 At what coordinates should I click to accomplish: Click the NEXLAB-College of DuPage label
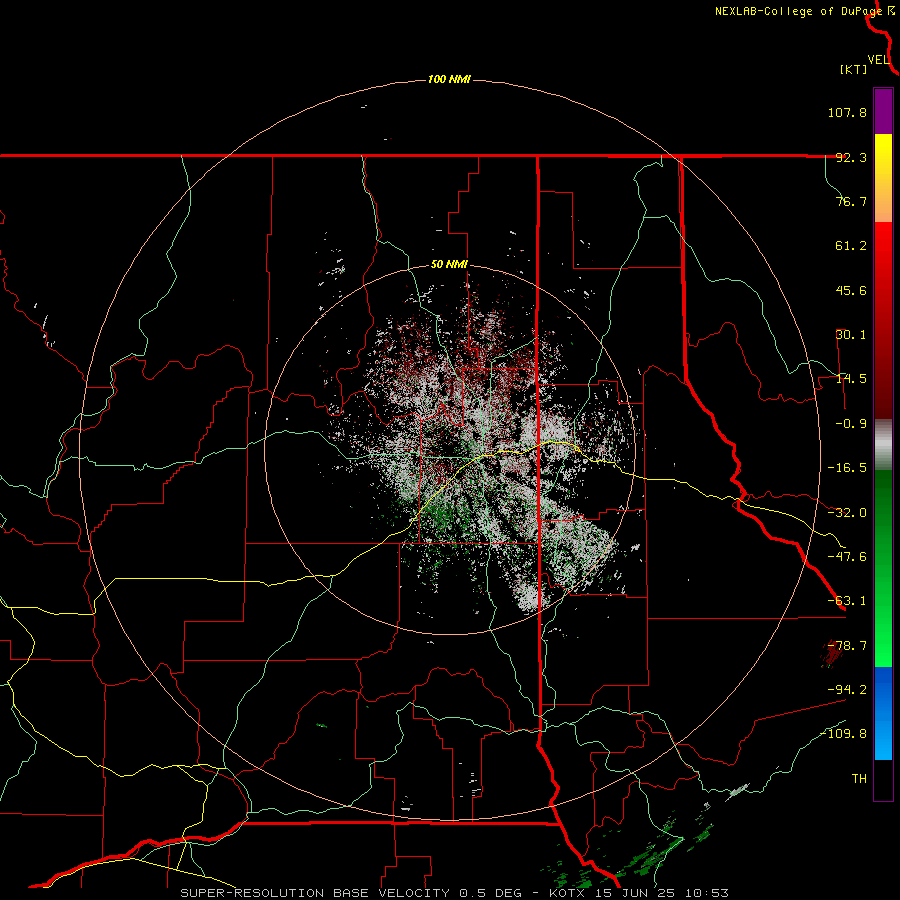(798, 11)
